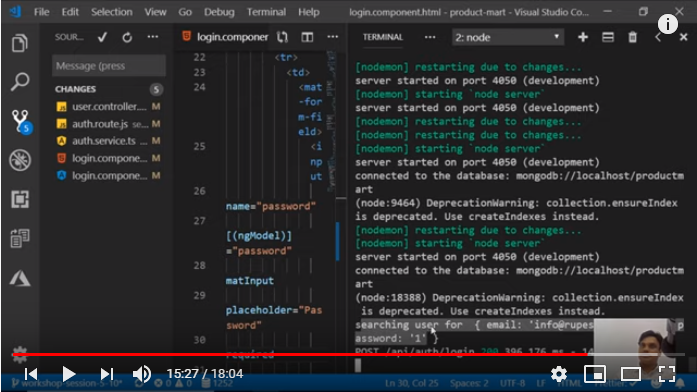Open Source Control view with 5 badge
The height and width of the screenshot is (392, 697).
pos(20,121)
